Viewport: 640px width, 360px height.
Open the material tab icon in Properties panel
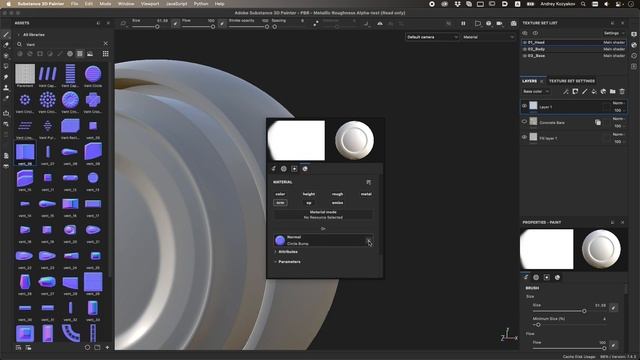click(557, 277)
